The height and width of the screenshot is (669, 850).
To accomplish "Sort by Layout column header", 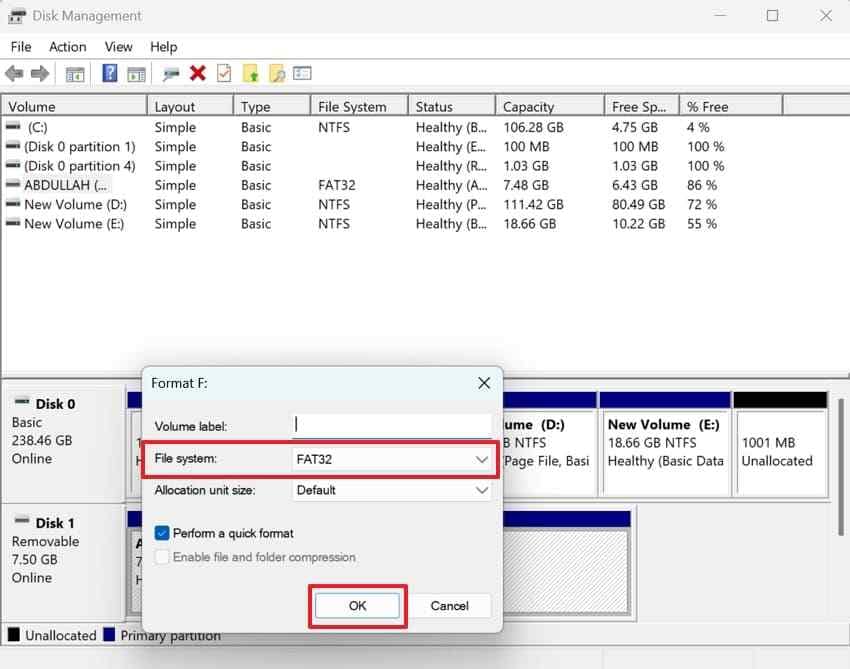I will (x=190, y=106).
